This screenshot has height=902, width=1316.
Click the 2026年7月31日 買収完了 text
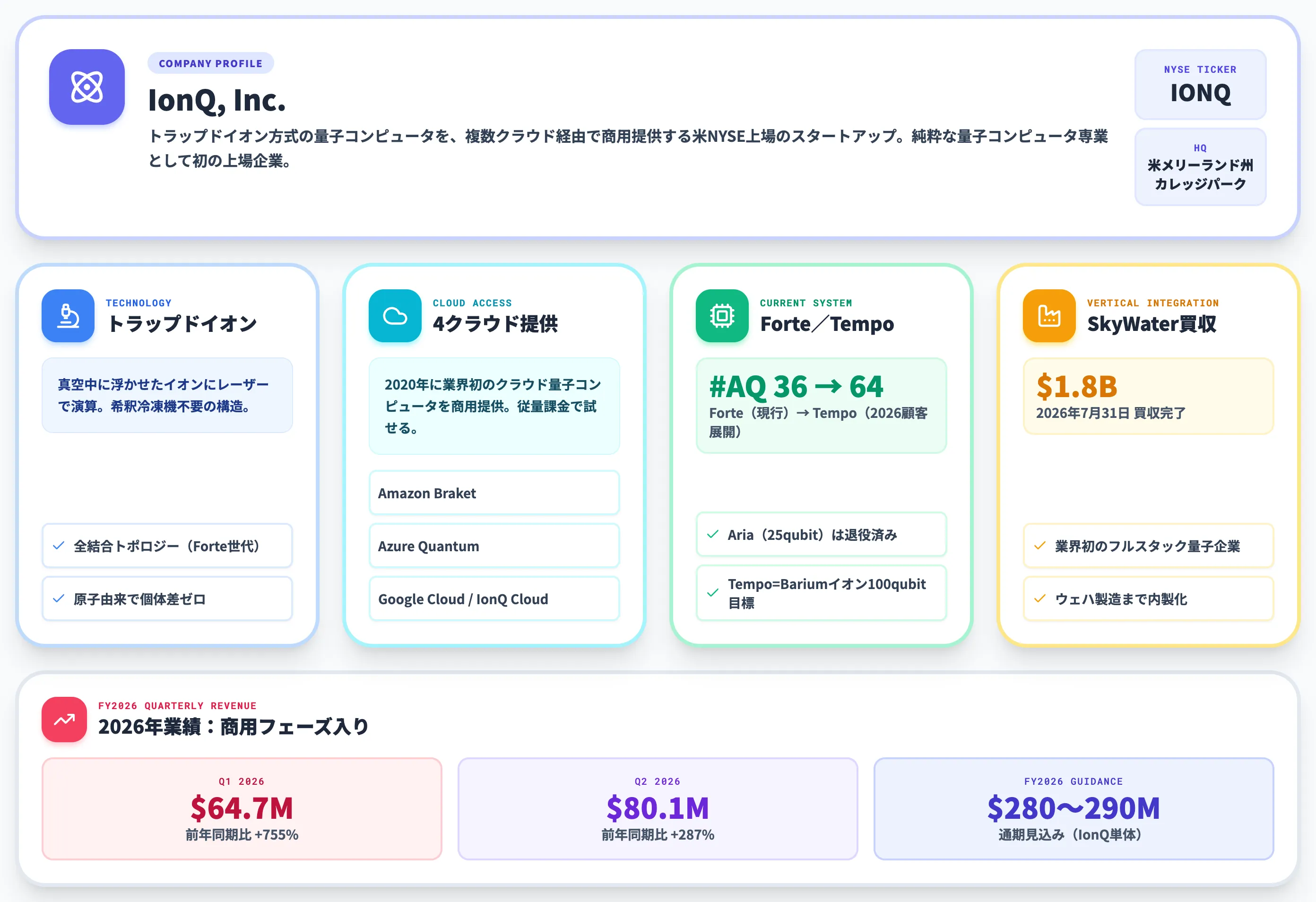tap(1110, 413)
